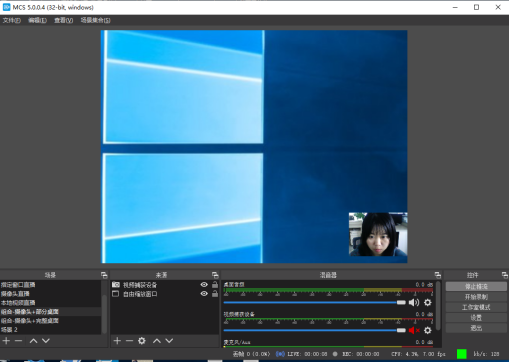This screenshot has height=362, width=509.
Task: Open video capture device audio settings gear
Action: [x=428, y=330]
